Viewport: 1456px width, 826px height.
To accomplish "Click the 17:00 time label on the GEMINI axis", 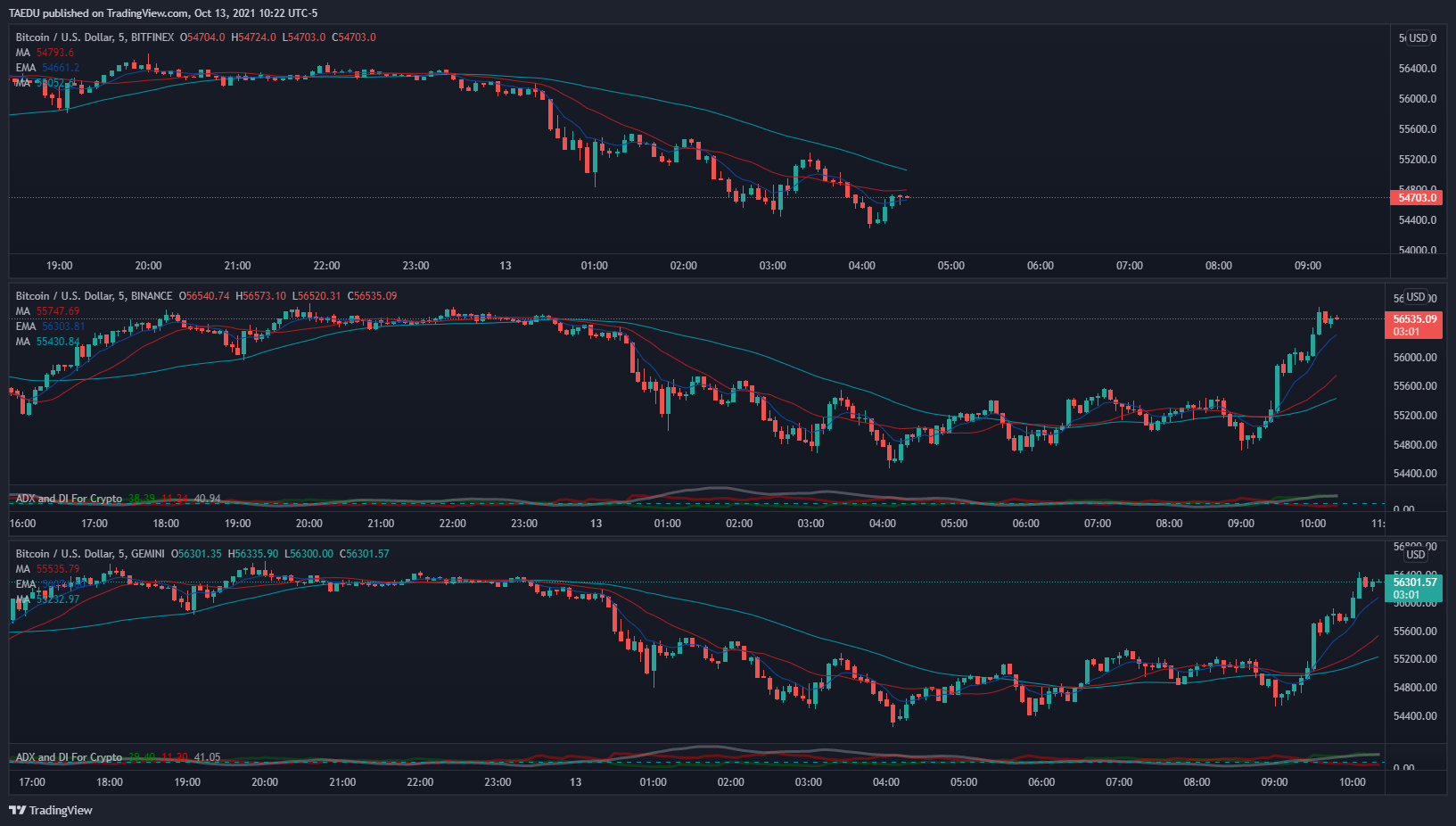I will (x=32, y=782).
